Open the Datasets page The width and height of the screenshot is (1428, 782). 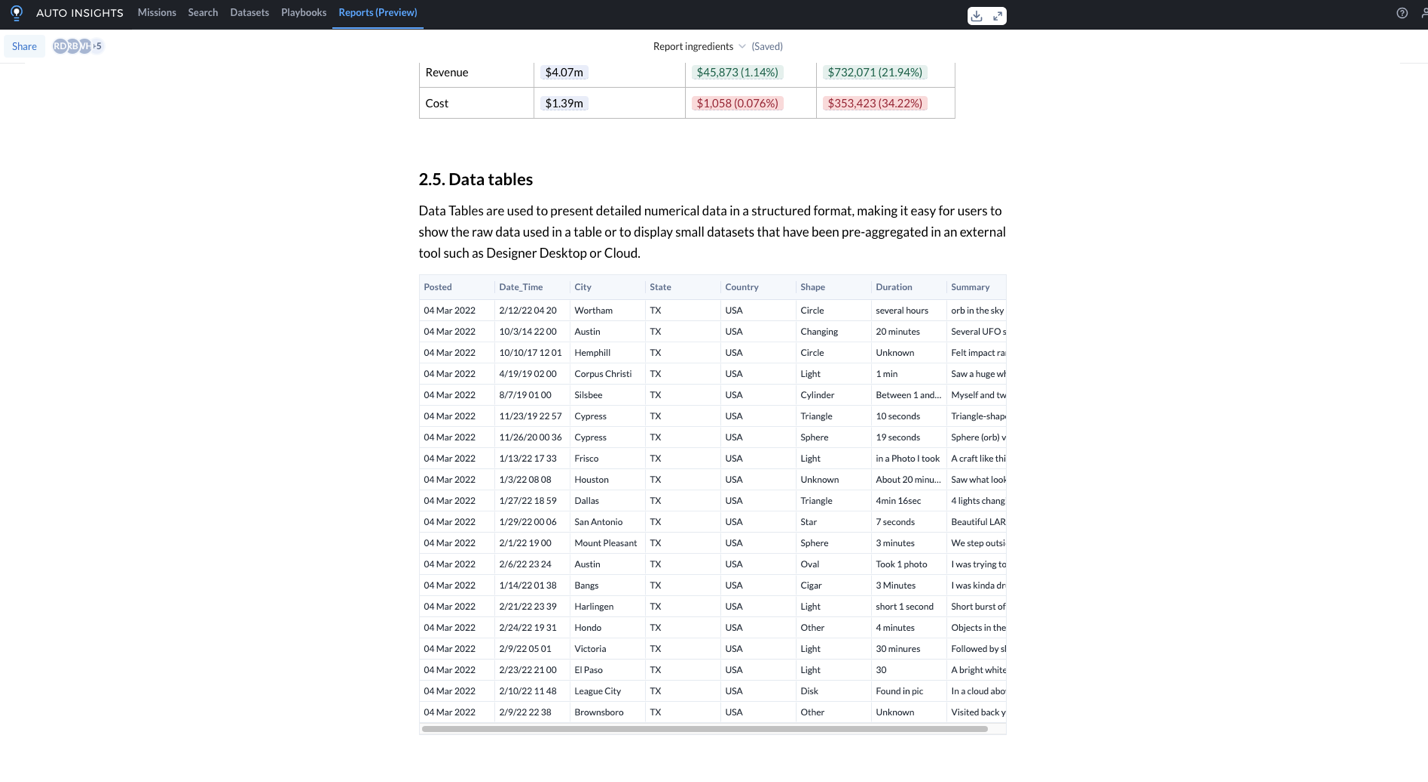point(249,13)
